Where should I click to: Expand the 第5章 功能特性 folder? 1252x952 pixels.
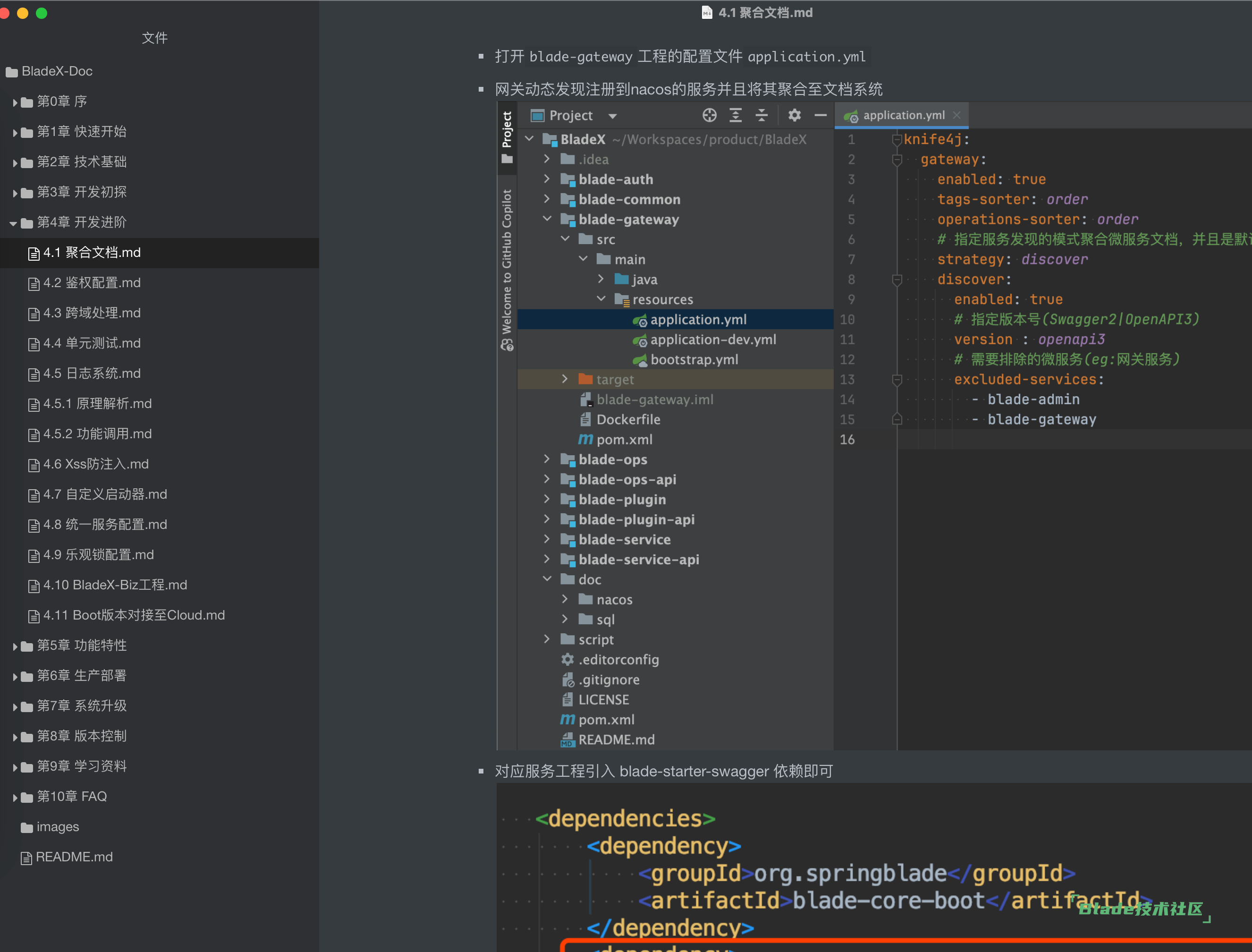point(15,646)
